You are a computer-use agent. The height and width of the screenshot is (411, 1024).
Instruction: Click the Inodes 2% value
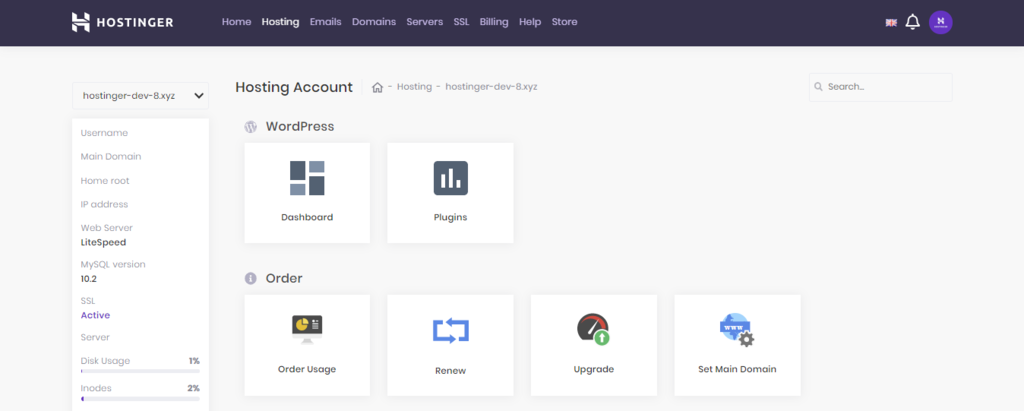coord(193,388)
